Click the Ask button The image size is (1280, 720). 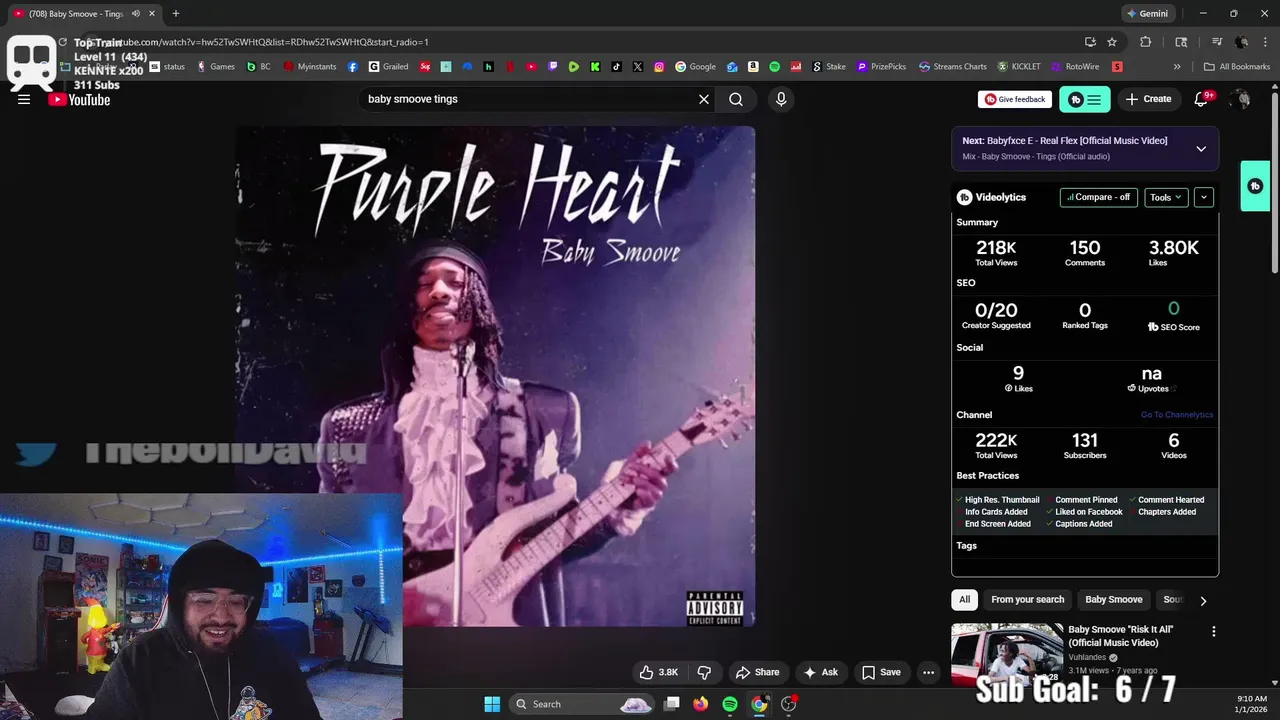click(820, 672)
